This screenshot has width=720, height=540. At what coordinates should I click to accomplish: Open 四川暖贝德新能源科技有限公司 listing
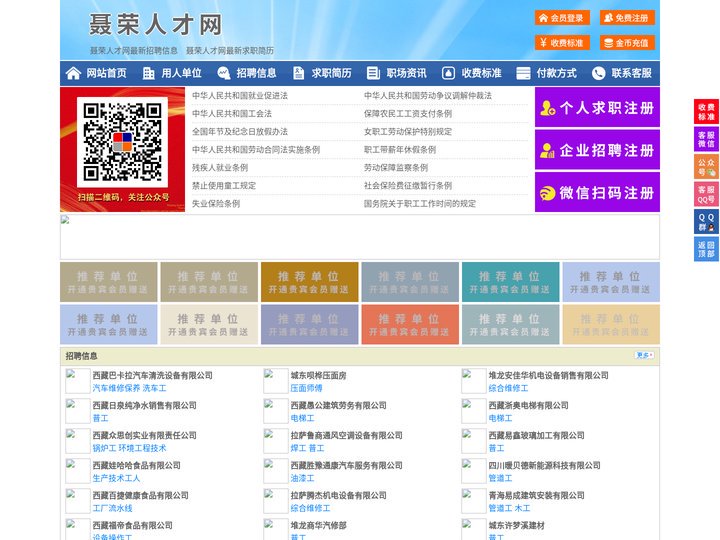click(x=545, y=465)
